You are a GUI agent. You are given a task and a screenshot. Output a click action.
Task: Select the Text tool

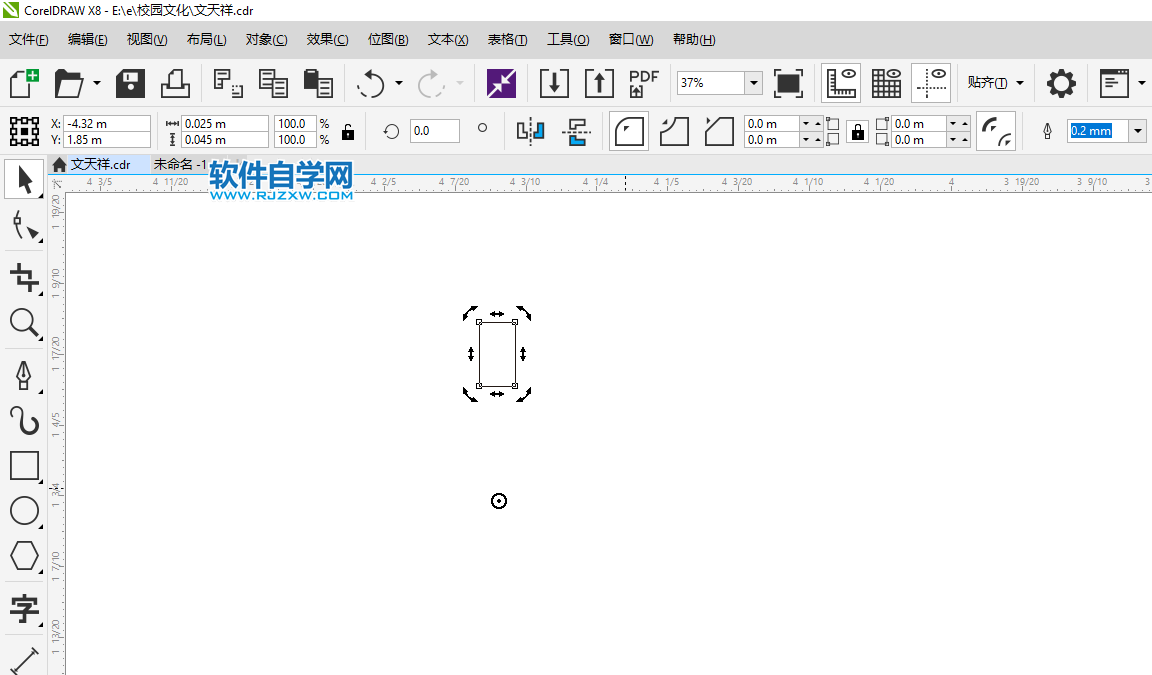tap(24, 609)
